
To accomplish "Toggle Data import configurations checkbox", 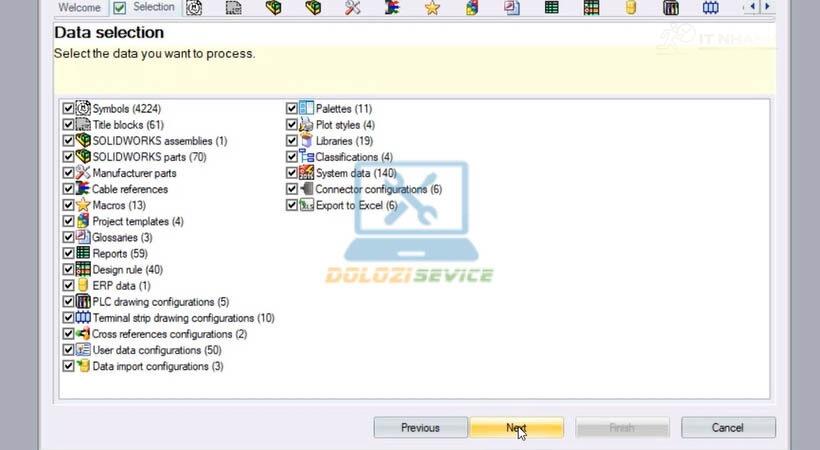I will click(x=68, y=366).
